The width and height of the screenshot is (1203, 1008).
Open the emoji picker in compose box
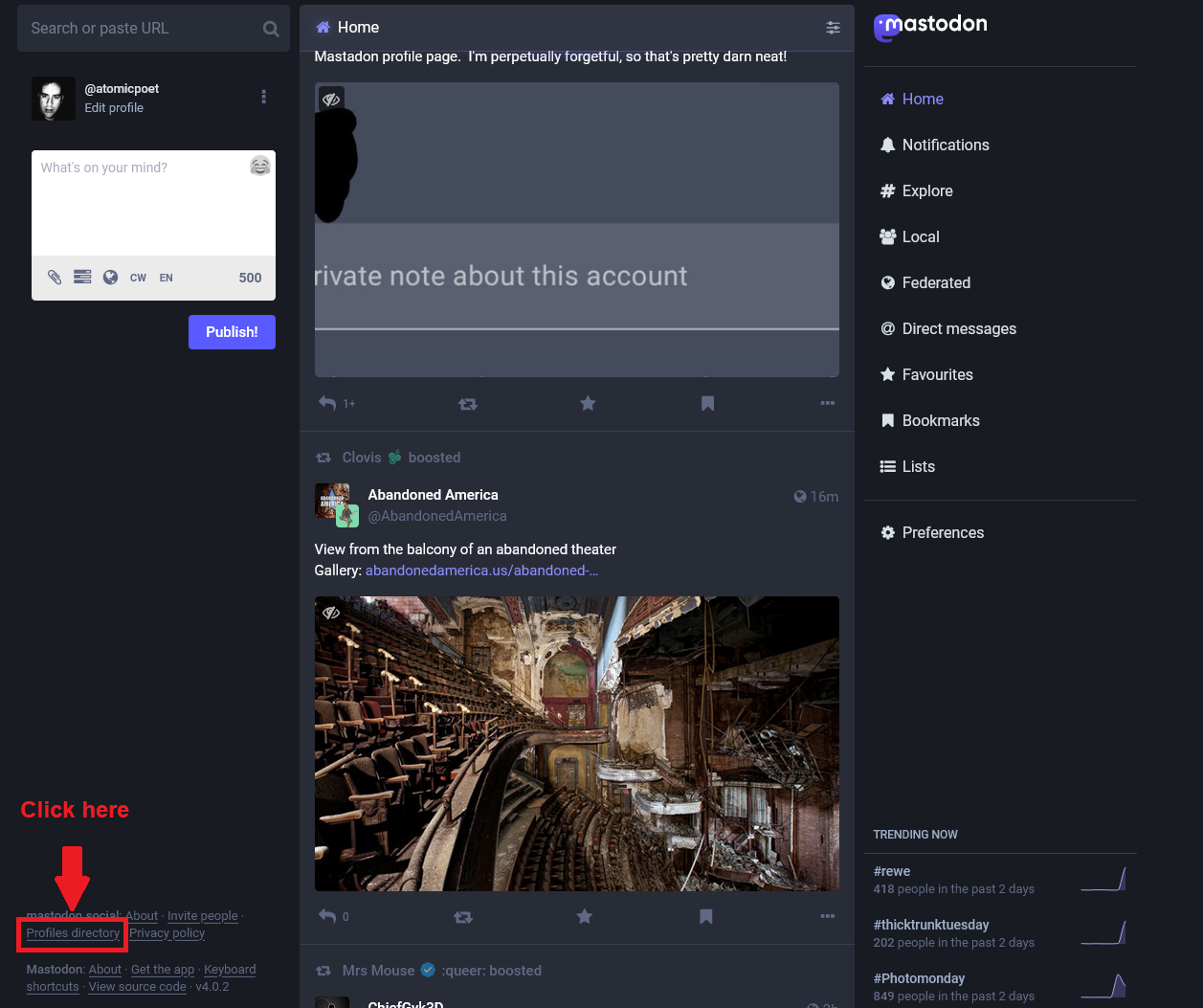point(259,167)
